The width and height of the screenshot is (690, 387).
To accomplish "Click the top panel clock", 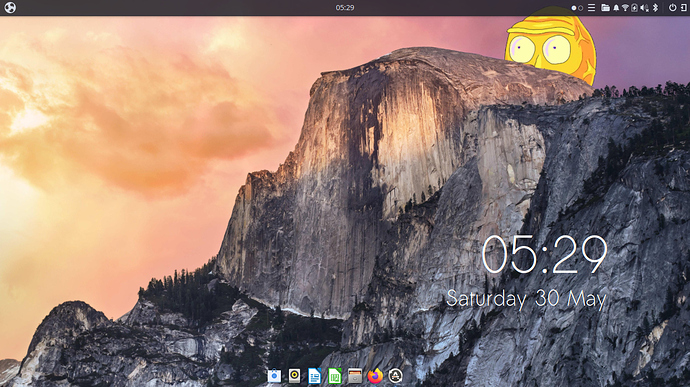I will pos(345,7).
